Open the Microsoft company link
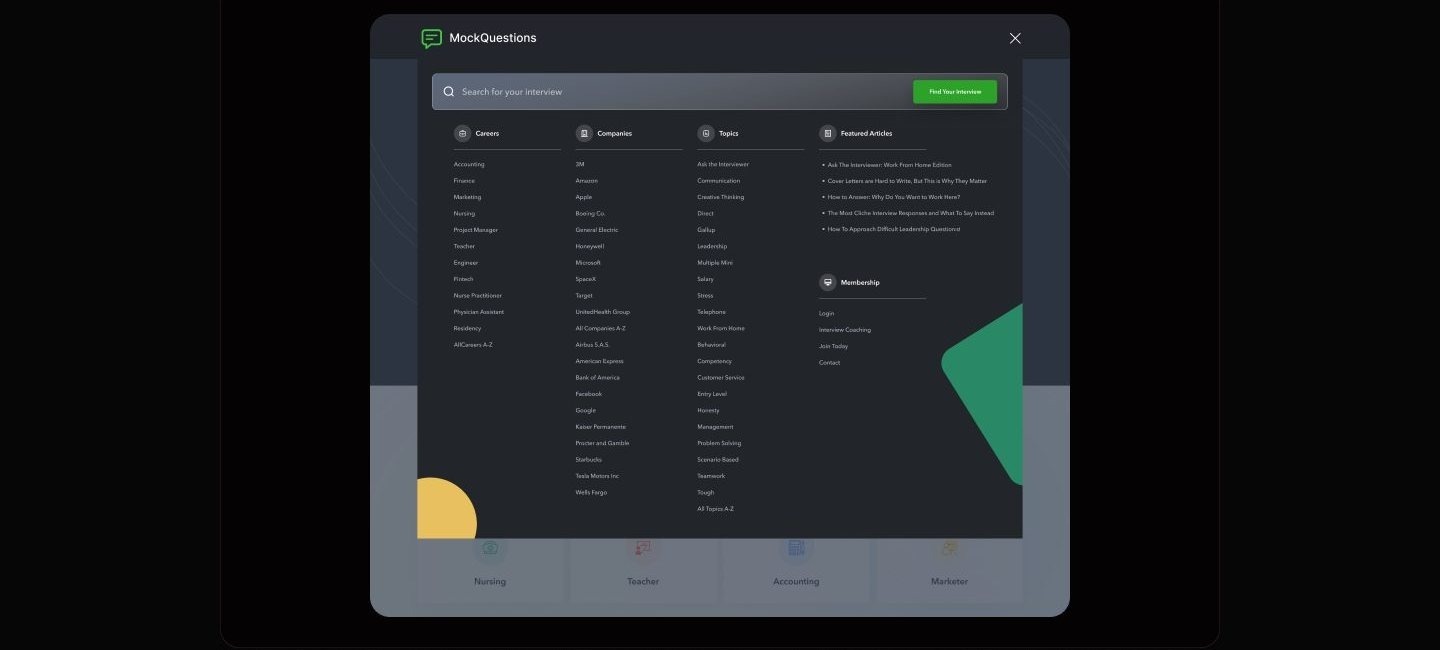This screenshot has height=650, width=1440. pyautogui.click(x=588, y=263)
